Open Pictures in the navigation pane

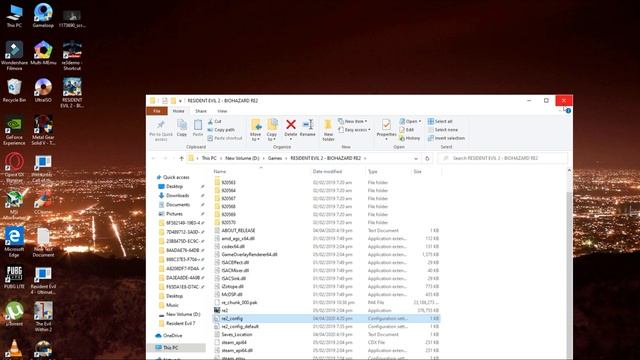174,214
